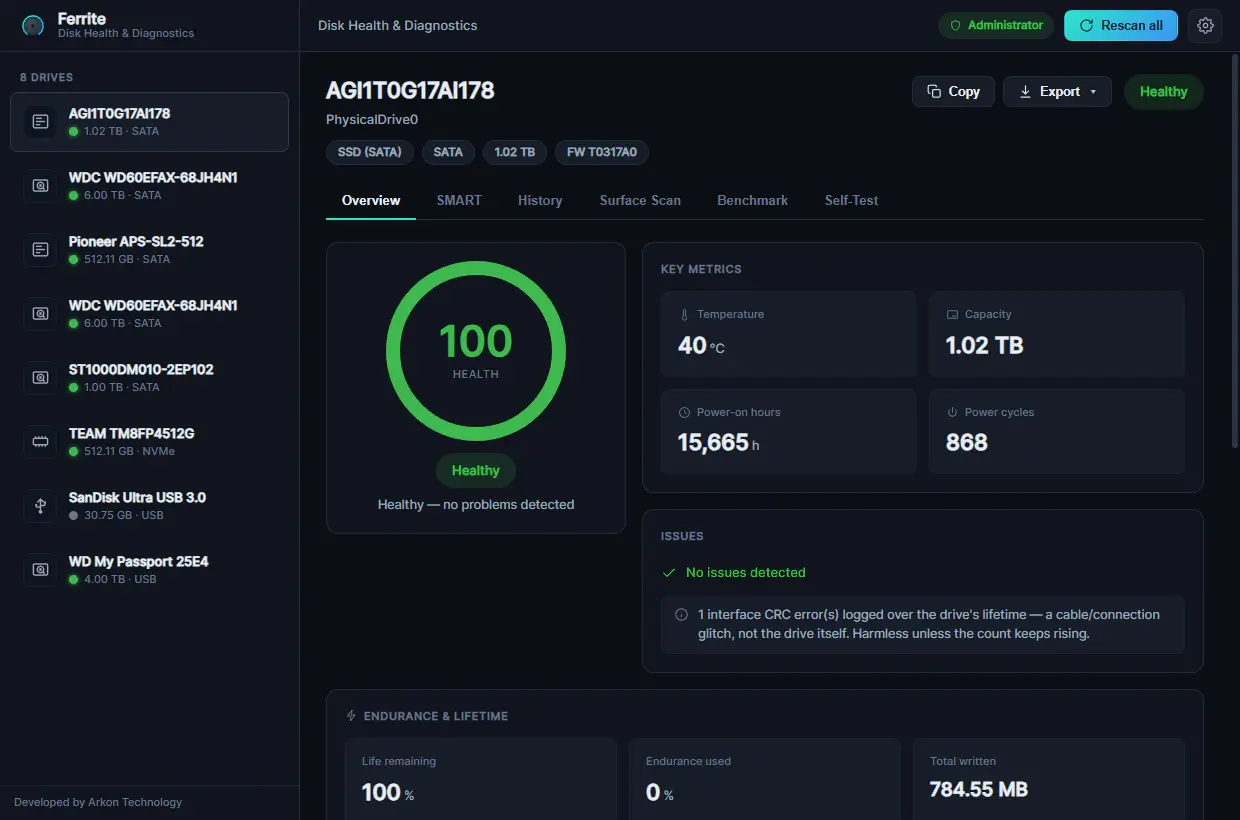Click the 15,665 h power-on hours value
Screen dimensions: 1240x820
(718, 443)
